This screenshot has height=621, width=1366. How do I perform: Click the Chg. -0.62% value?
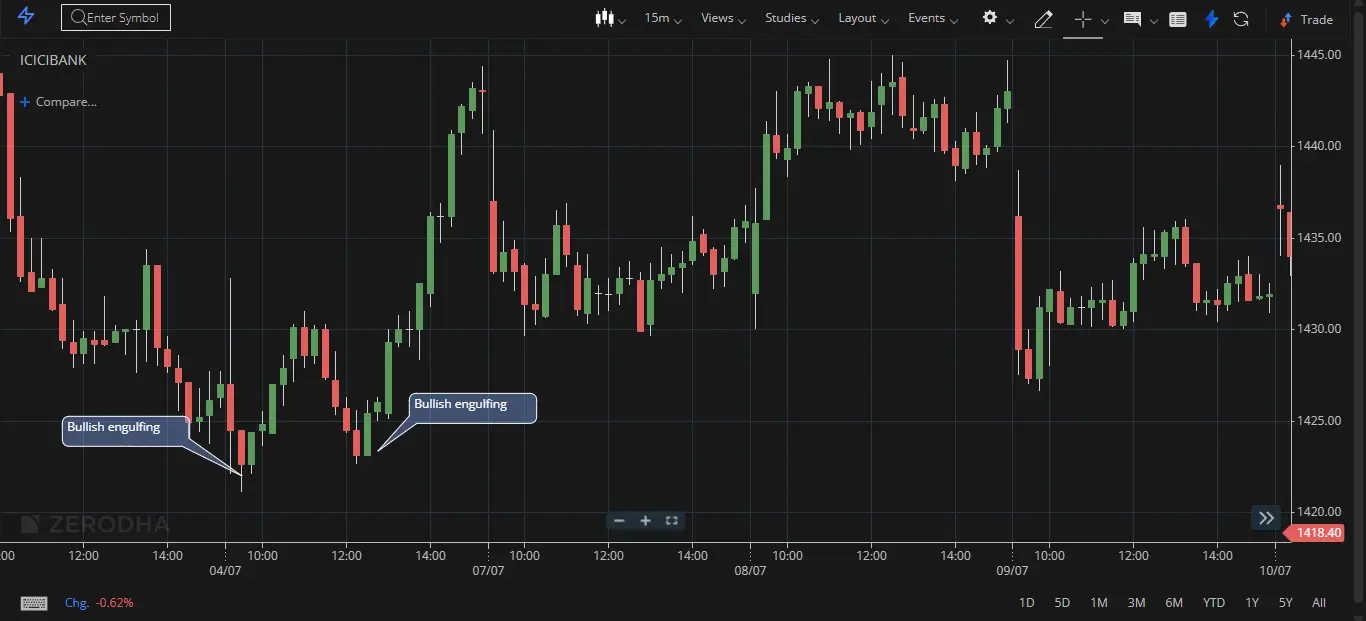(x=99, y=603)
